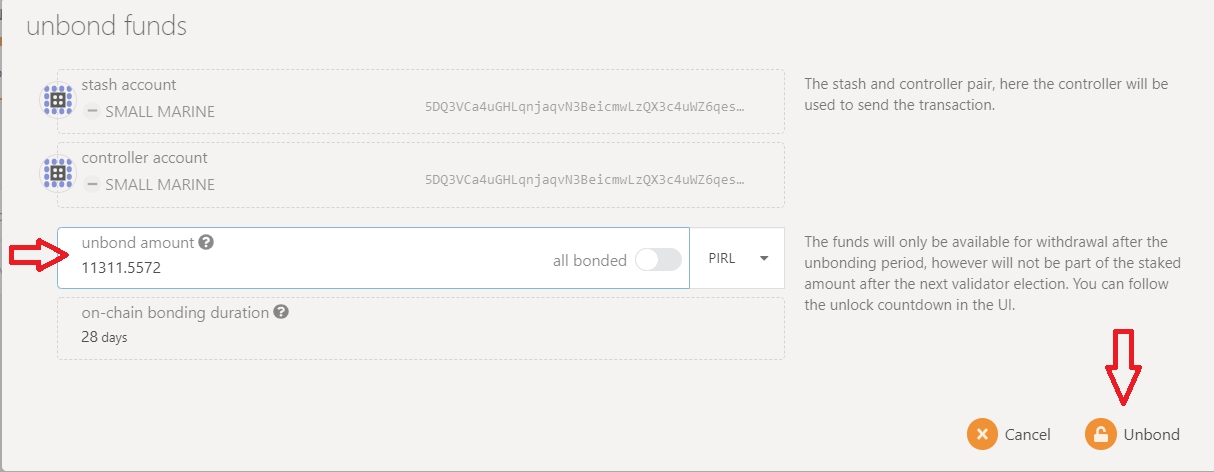Click the minus icon beside the controller SMALL MARINE
1214x472 pixels.
[92, 184]
